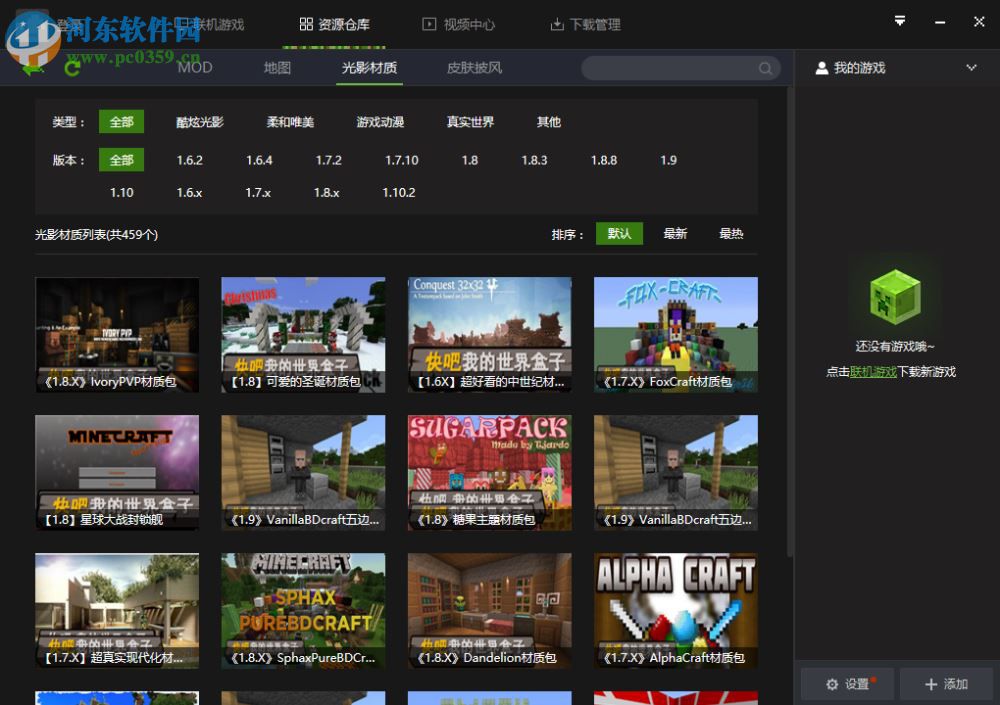This screenshot has height=705, width=1000.
Task: Filter by type 真实世界
Action: point(471,122)
